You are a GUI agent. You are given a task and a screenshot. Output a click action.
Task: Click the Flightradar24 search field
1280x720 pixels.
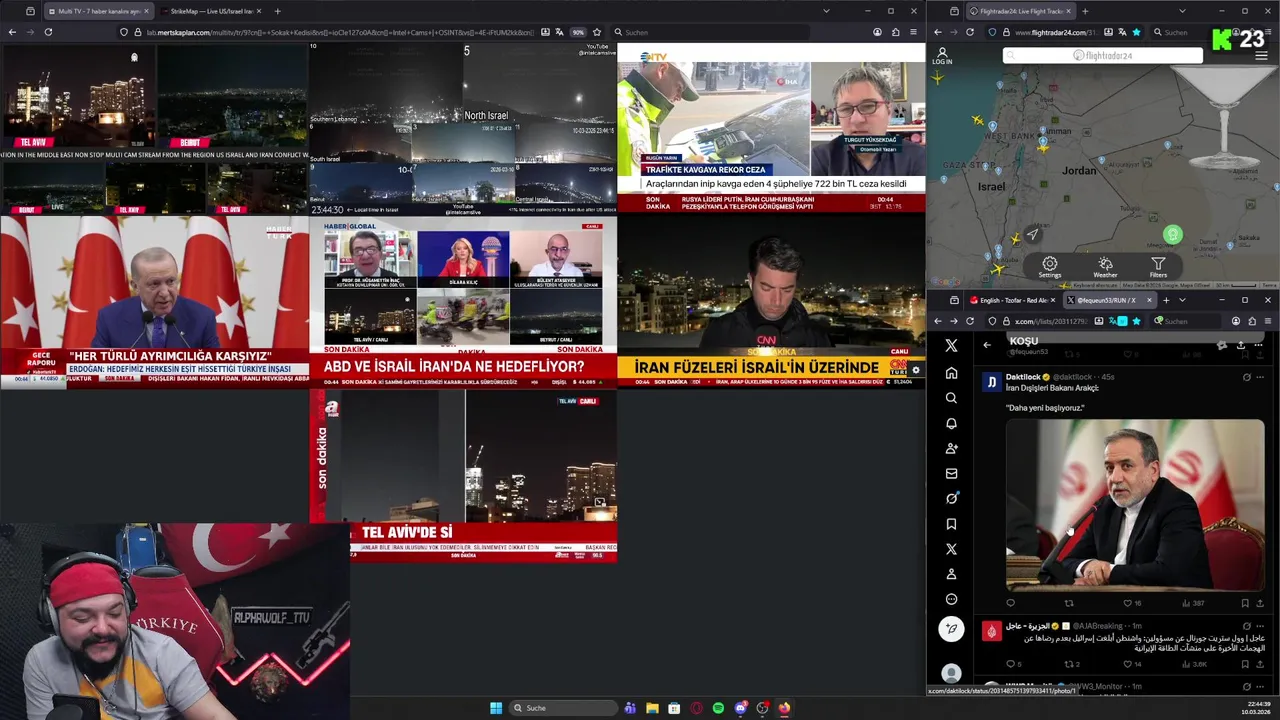coord(1103,56)
